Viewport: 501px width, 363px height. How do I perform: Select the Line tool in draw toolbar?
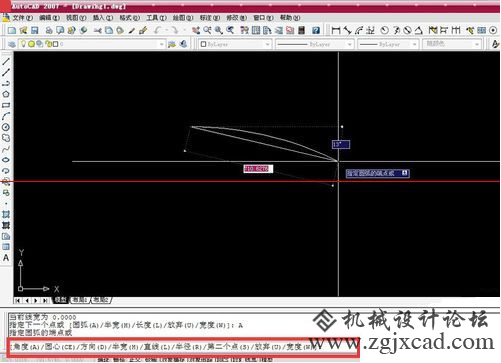coord(6,61)
